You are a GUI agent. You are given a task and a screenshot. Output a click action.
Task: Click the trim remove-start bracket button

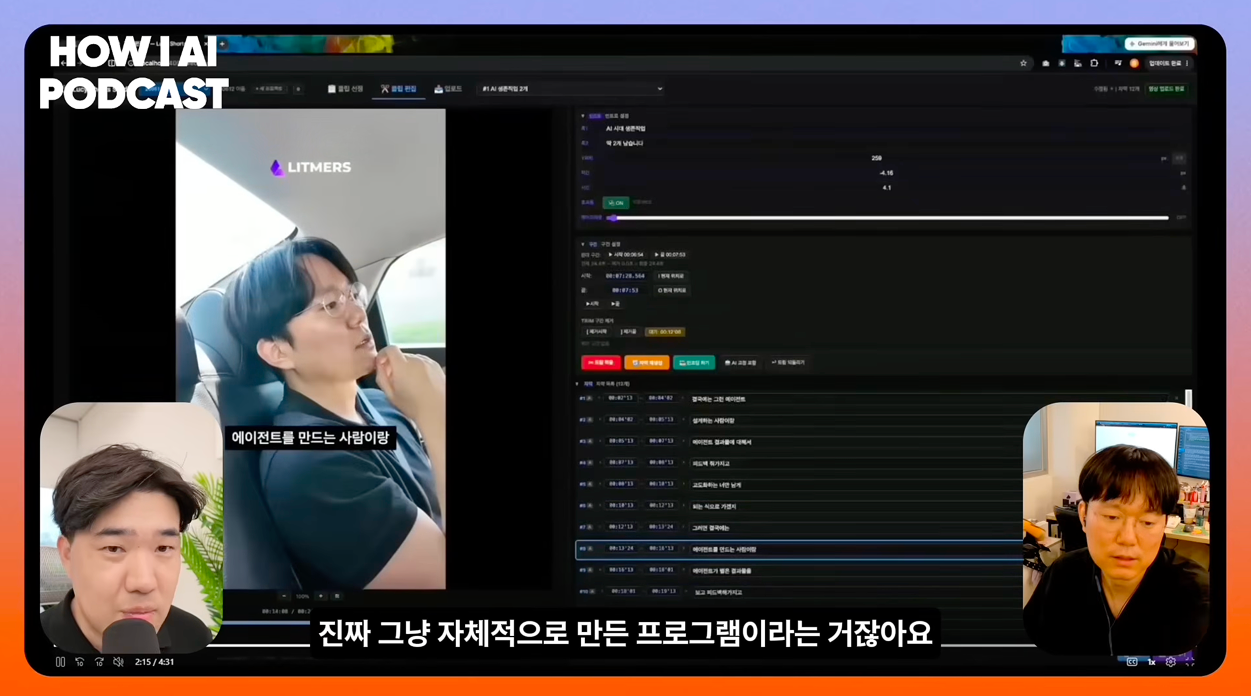tap(597, 332)
